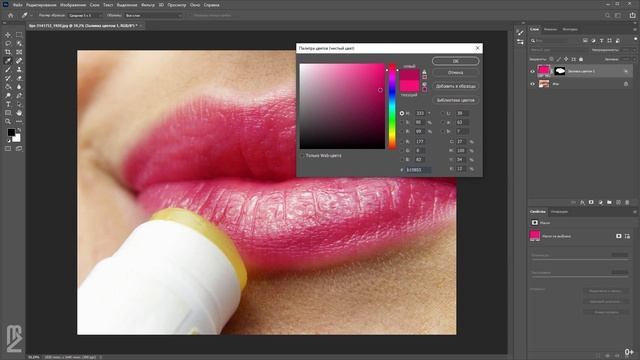Click the vertical hue spectrum slider

point(392,106)
